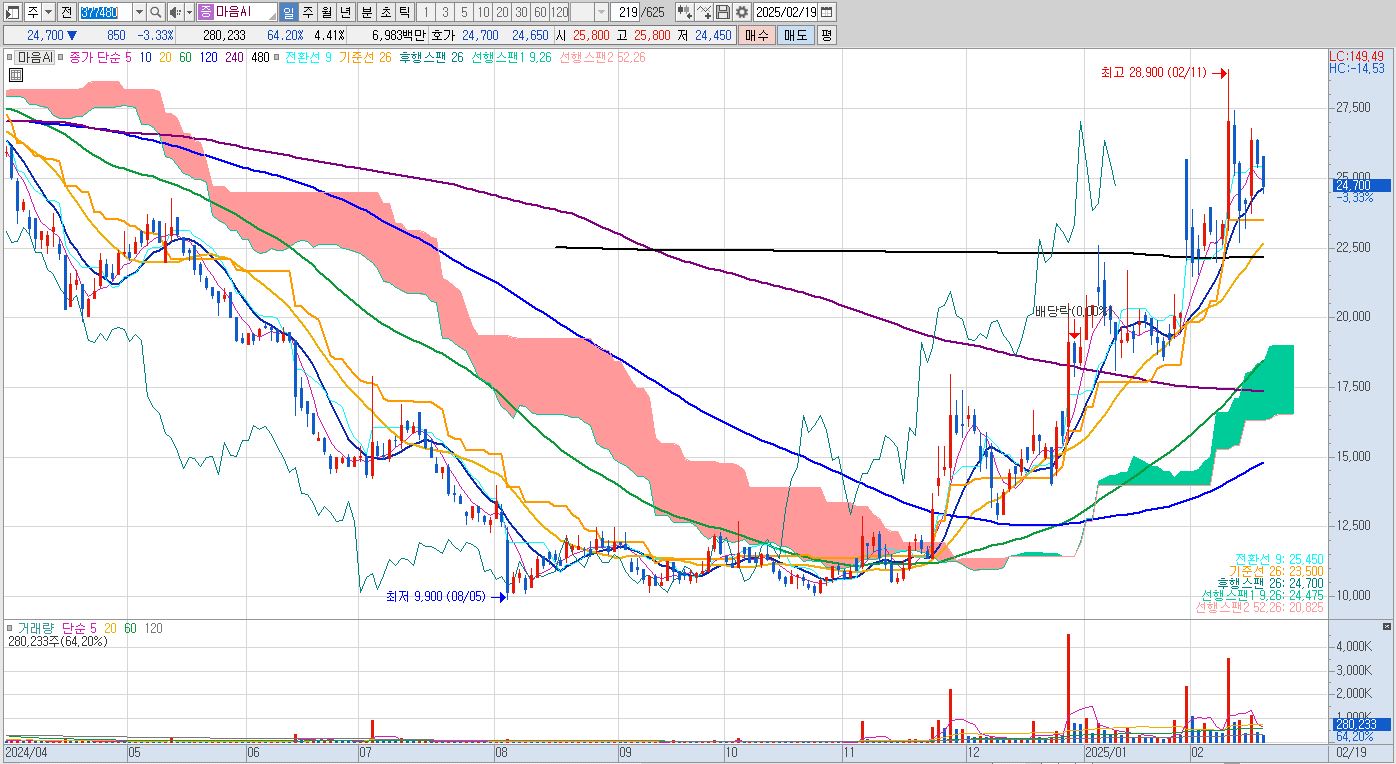Click the 전환선 9 indicator label
Image resolution: width=1396 pixels, height=764 pixels.
click(307, 58)
